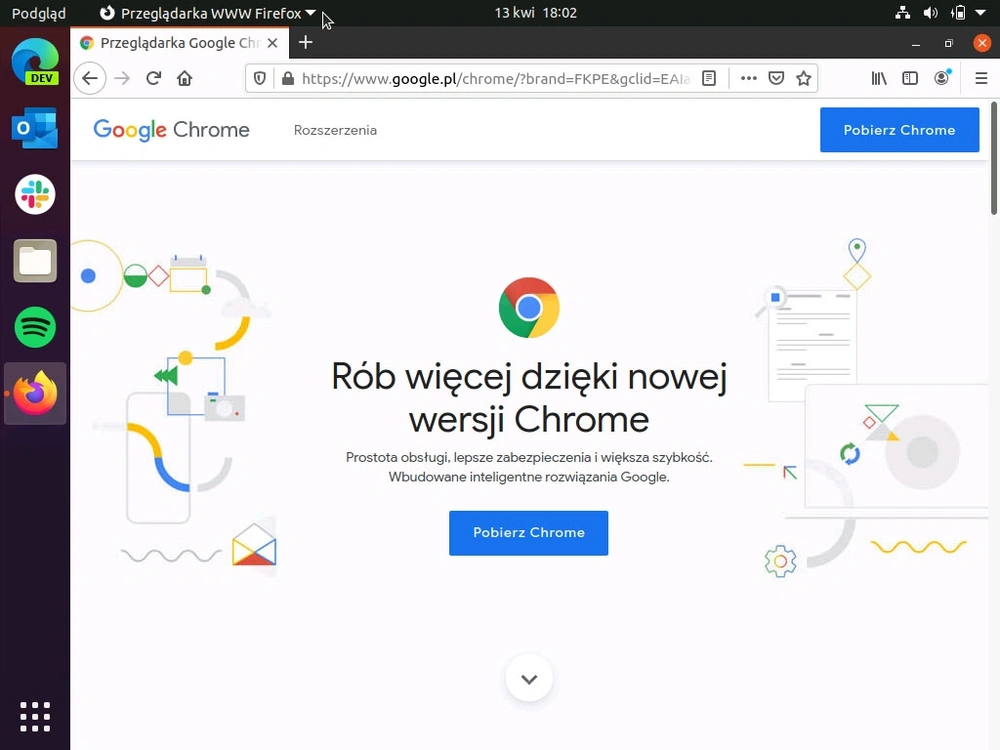Viewport: 1000px width, 750px height.
Task: Save page to Pocket
Action: (x=776, y=78)
